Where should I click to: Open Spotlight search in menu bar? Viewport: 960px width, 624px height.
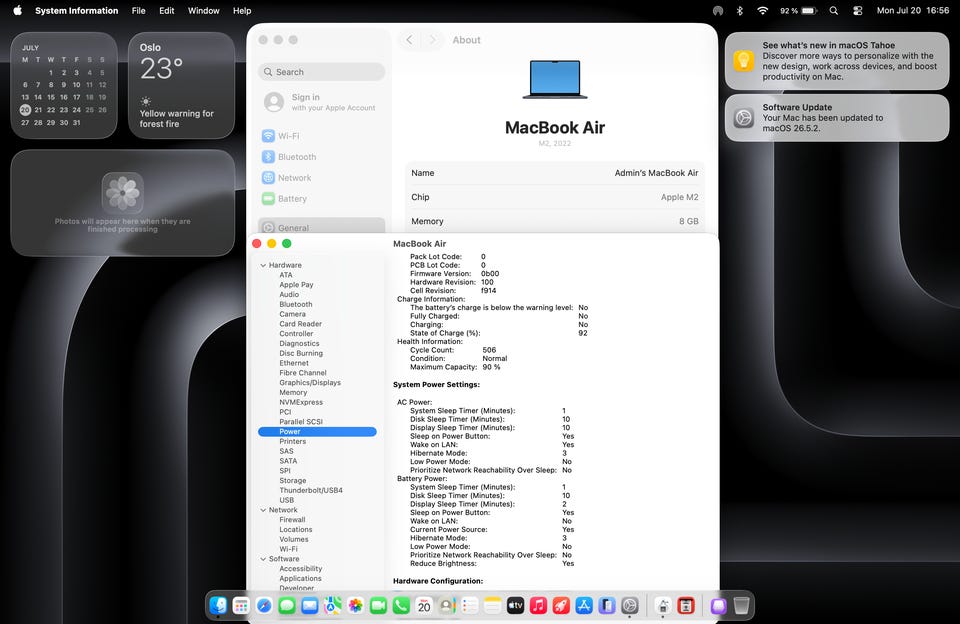tap(833, 10)
